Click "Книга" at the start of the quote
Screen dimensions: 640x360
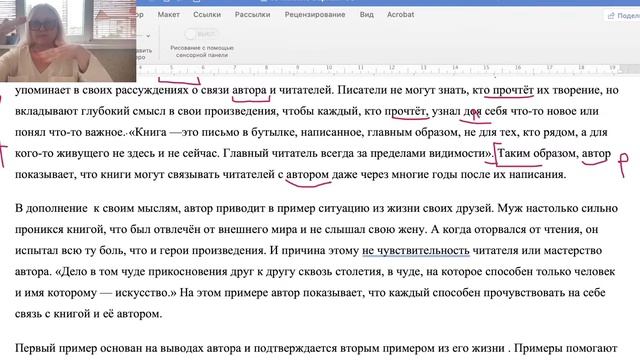pos(150,132)
